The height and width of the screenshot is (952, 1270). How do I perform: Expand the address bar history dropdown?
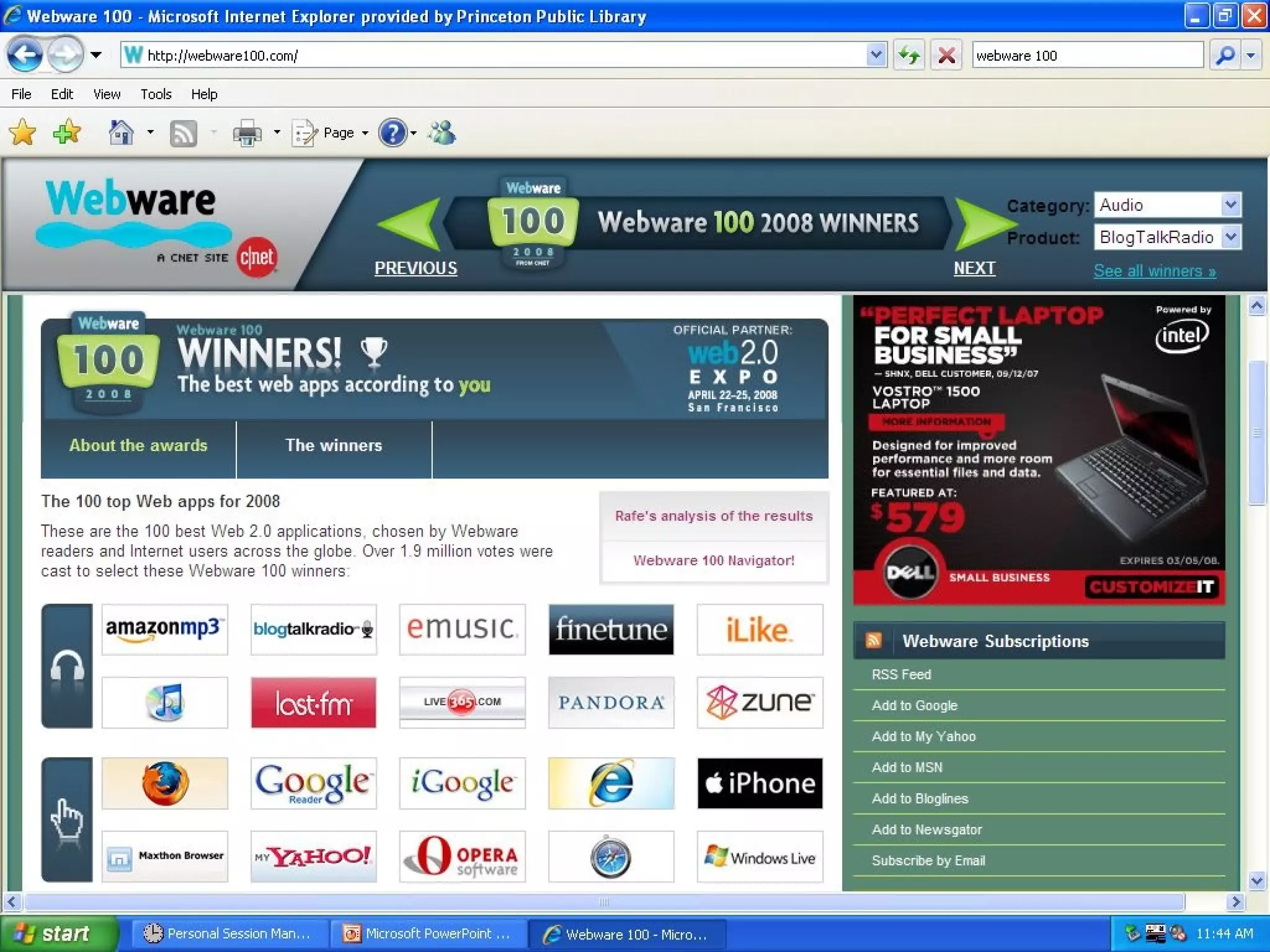point(876,55)
